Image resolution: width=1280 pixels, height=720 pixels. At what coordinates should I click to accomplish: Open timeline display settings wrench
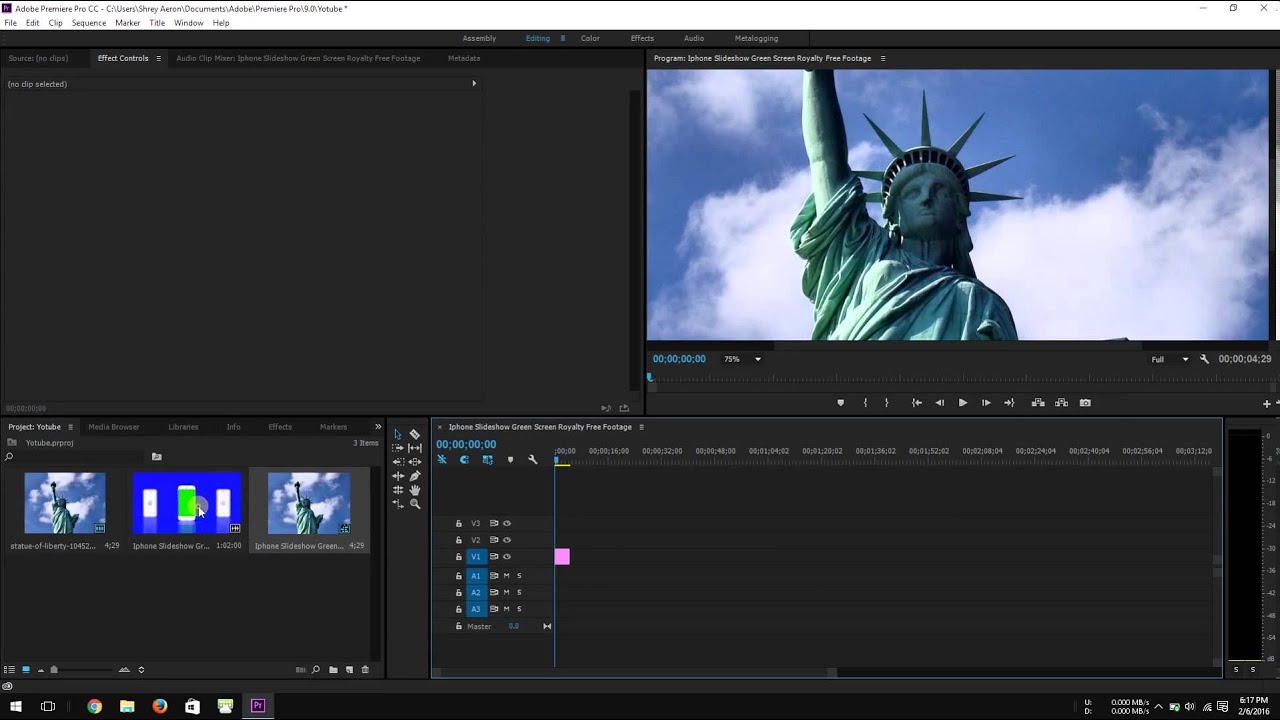[x=532, y=460]
